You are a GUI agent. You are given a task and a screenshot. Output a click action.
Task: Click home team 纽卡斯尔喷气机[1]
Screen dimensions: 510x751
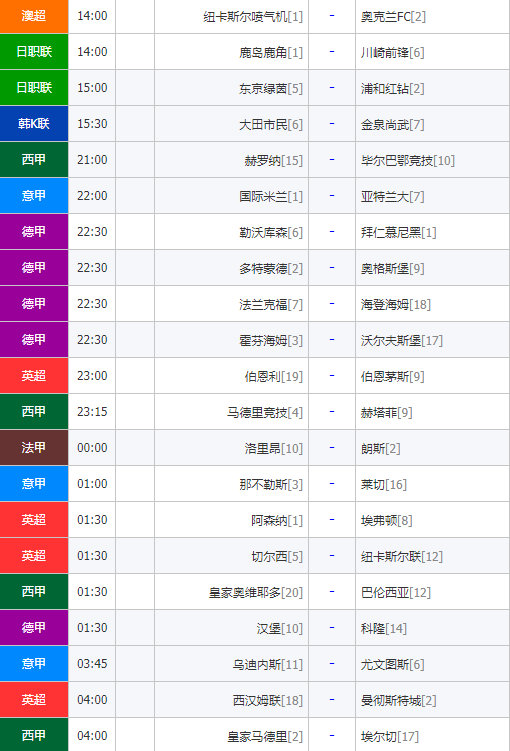click(253, 17)
